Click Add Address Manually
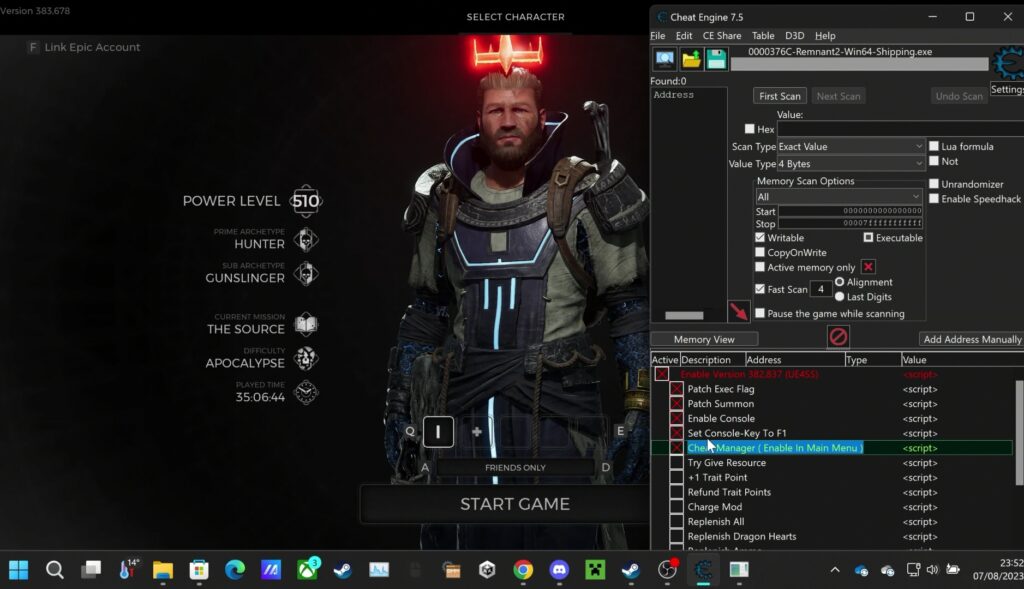Screen dimensions: 1024x589 (972, 339)
